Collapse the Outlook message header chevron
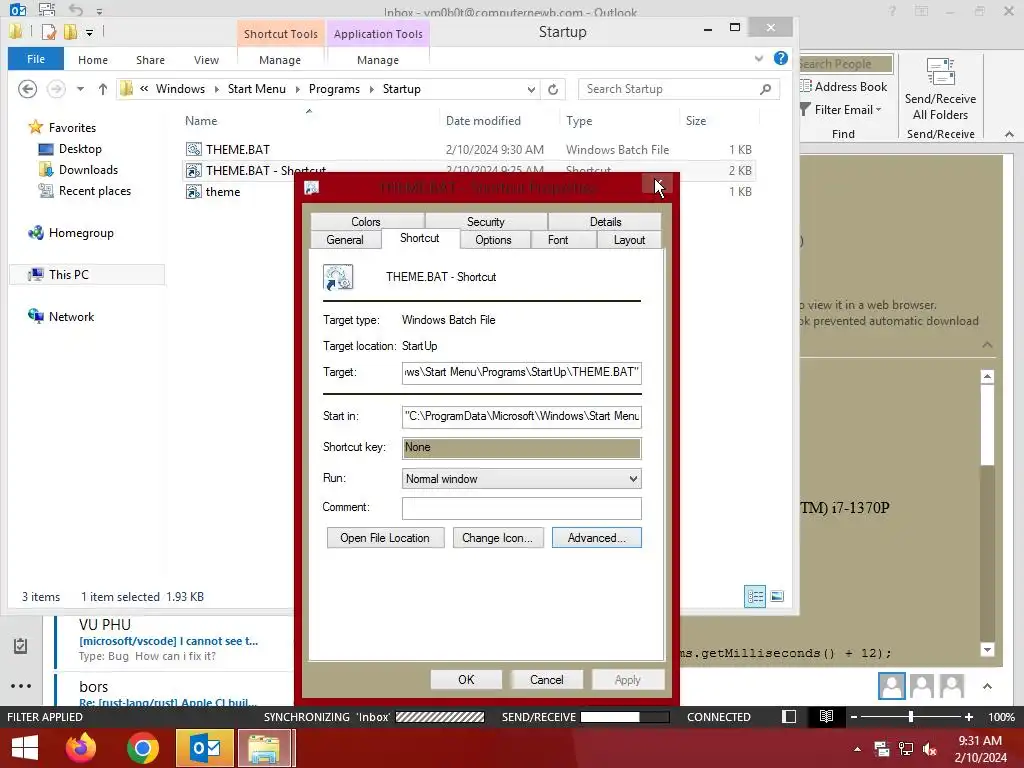This screenshot has width=1024, height=768. click(987, 344)
